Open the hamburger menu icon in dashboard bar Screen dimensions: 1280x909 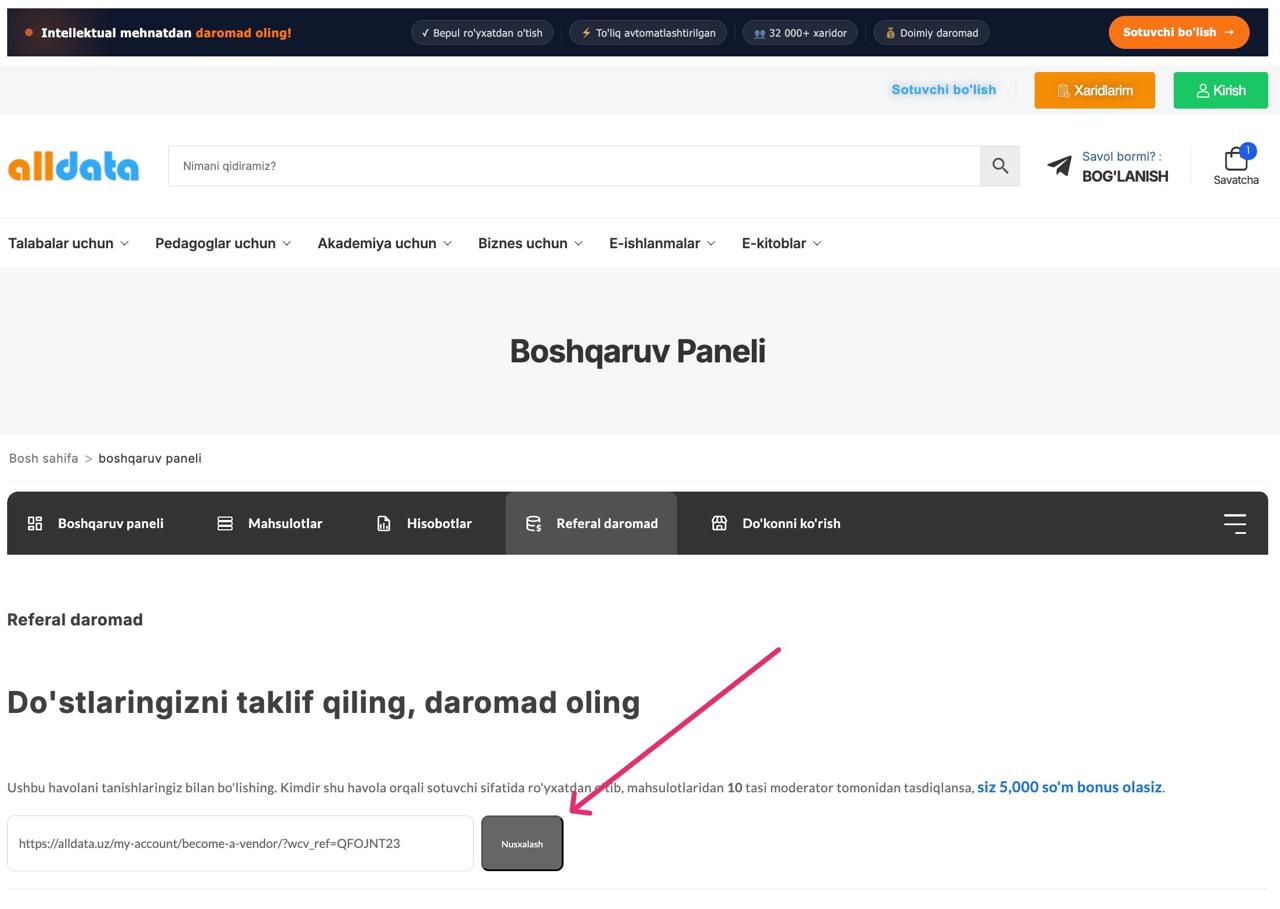(1235, 523)
